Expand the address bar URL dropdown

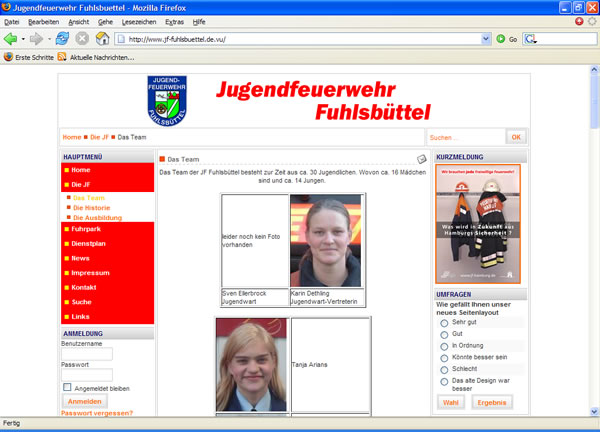[x=485, y=39]
